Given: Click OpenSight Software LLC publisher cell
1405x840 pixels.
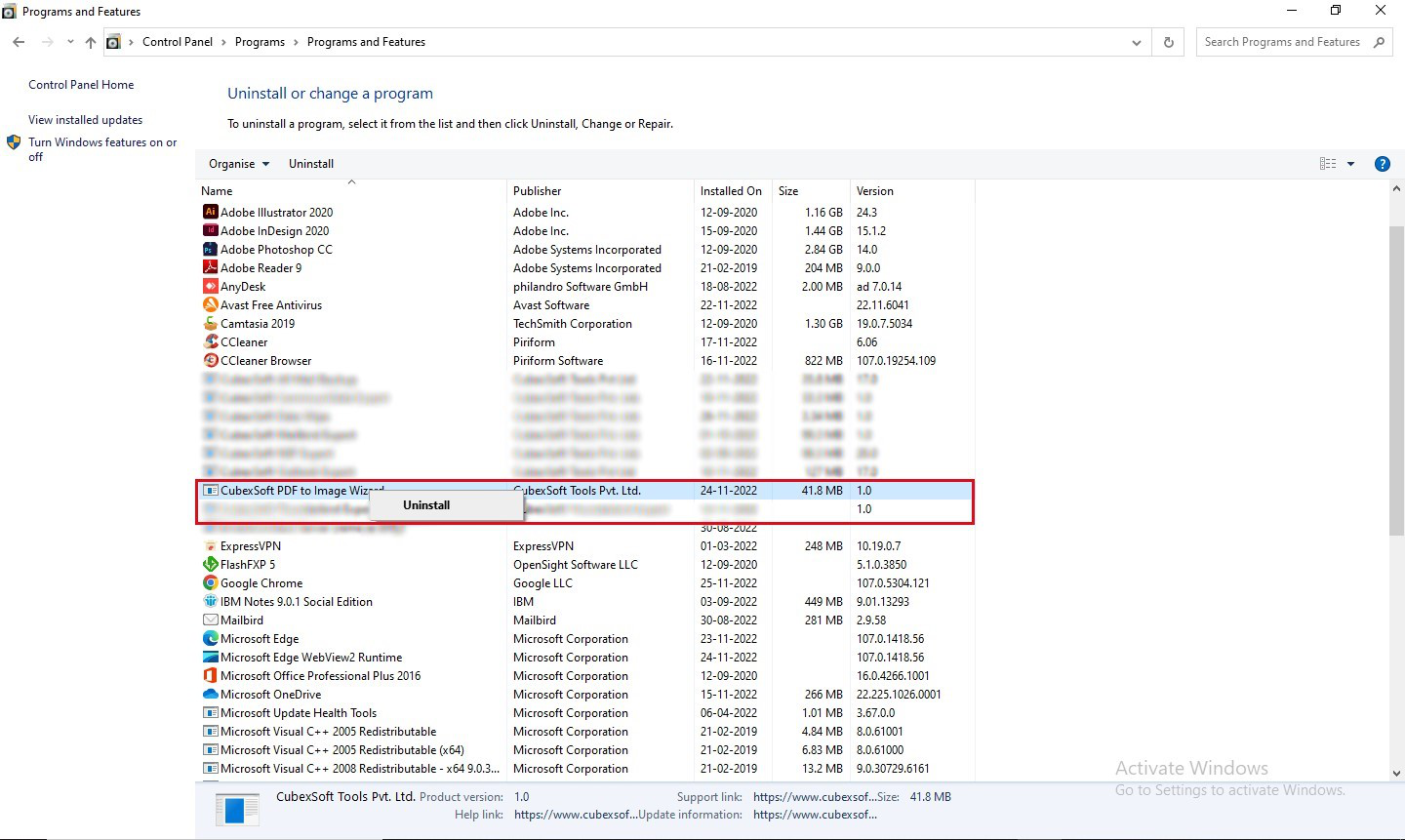Looking at the screenshot, I should (x=576, y=564).
